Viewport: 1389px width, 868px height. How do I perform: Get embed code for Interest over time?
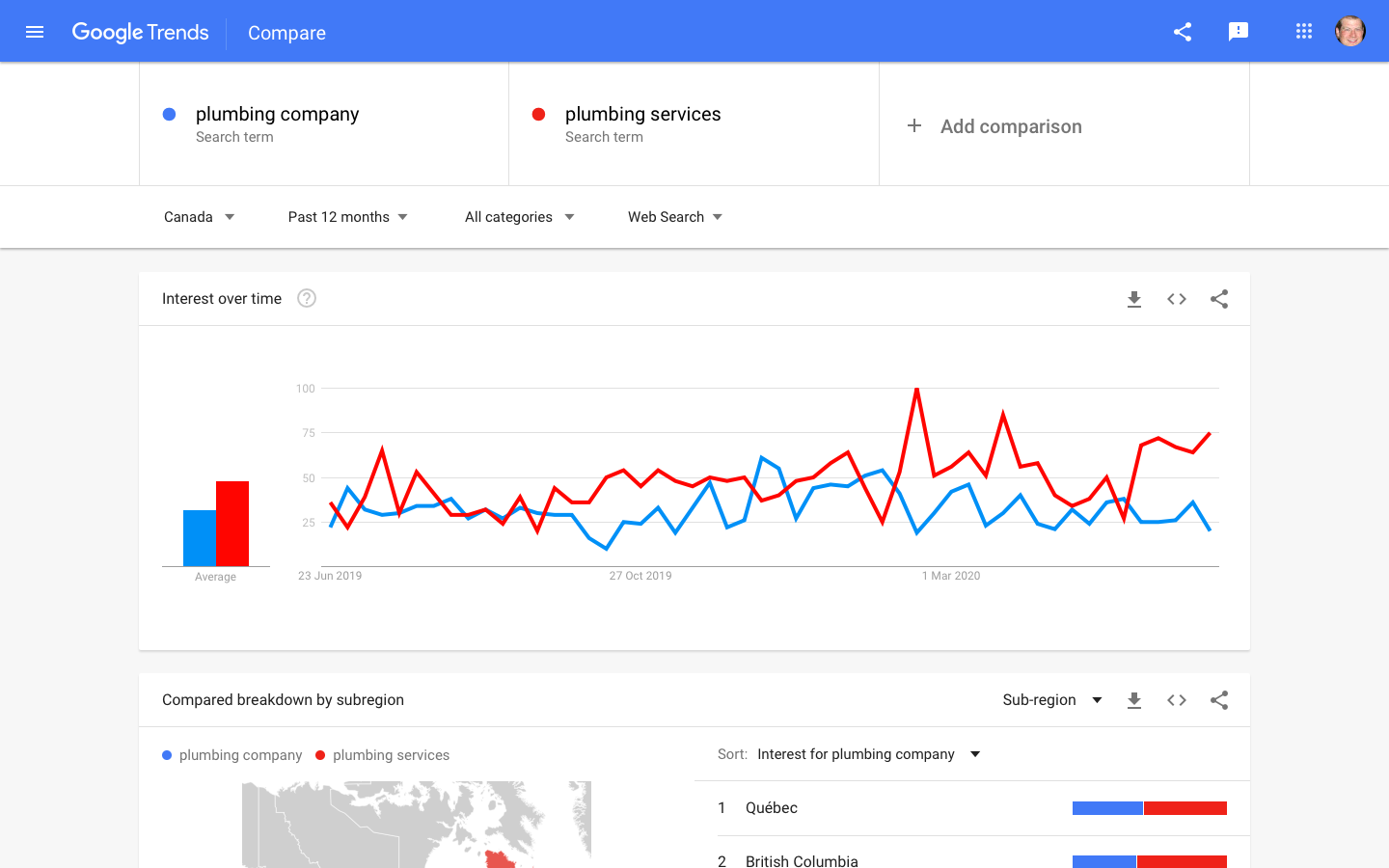(1177, 299)
